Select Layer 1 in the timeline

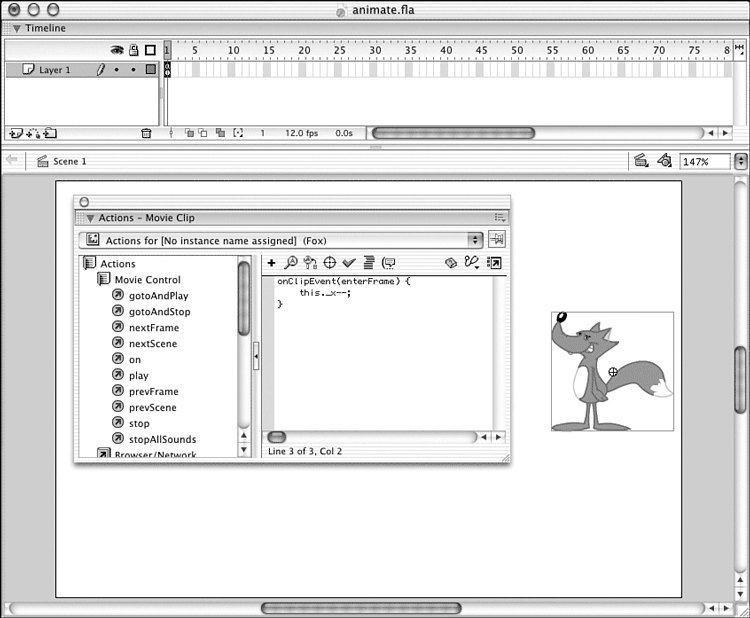[82, 70]
